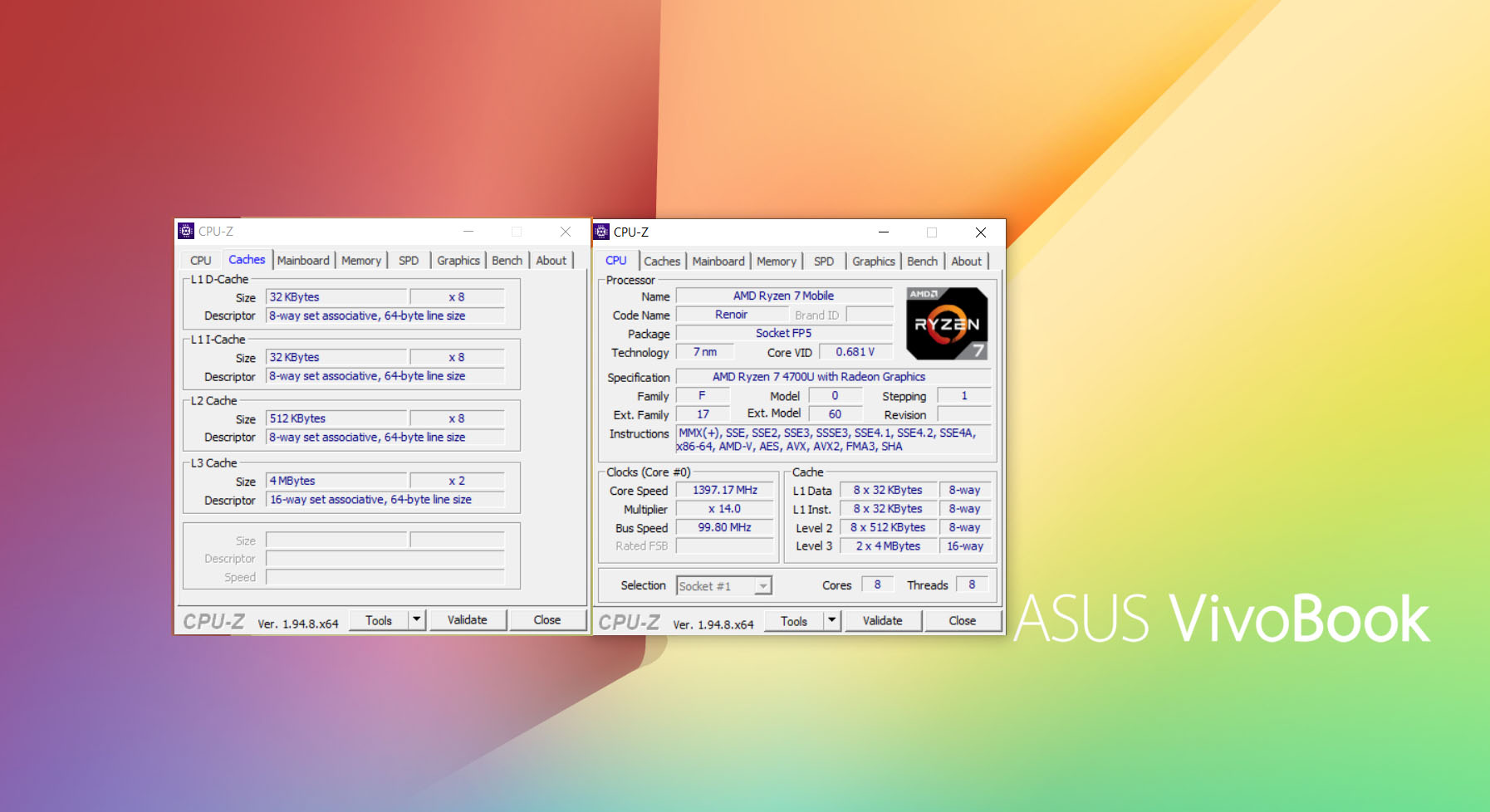
Task: Click the Threads count field
Action: pyautogui.click(x=972, y=585)
